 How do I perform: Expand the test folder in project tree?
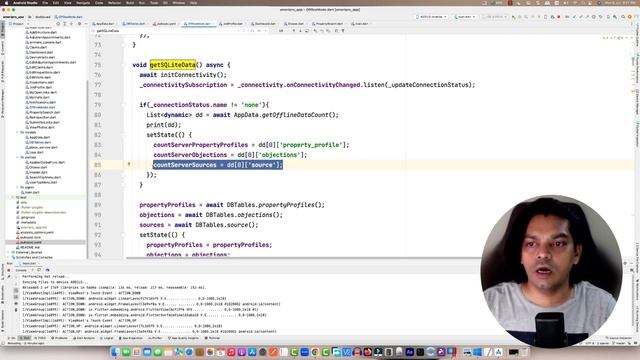coord(12,197)
